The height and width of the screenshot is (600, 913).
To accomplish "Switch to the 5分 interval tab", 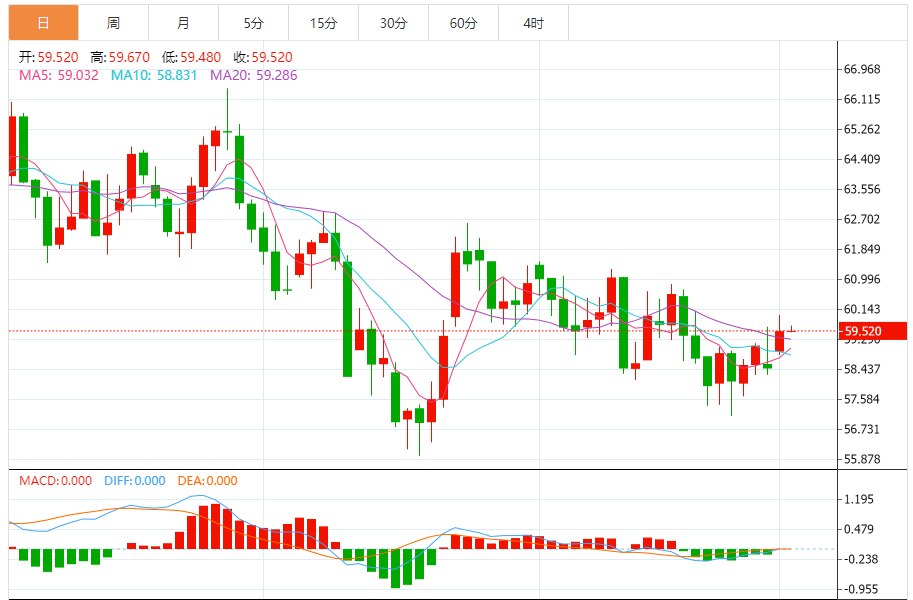I will coord(253,23).
